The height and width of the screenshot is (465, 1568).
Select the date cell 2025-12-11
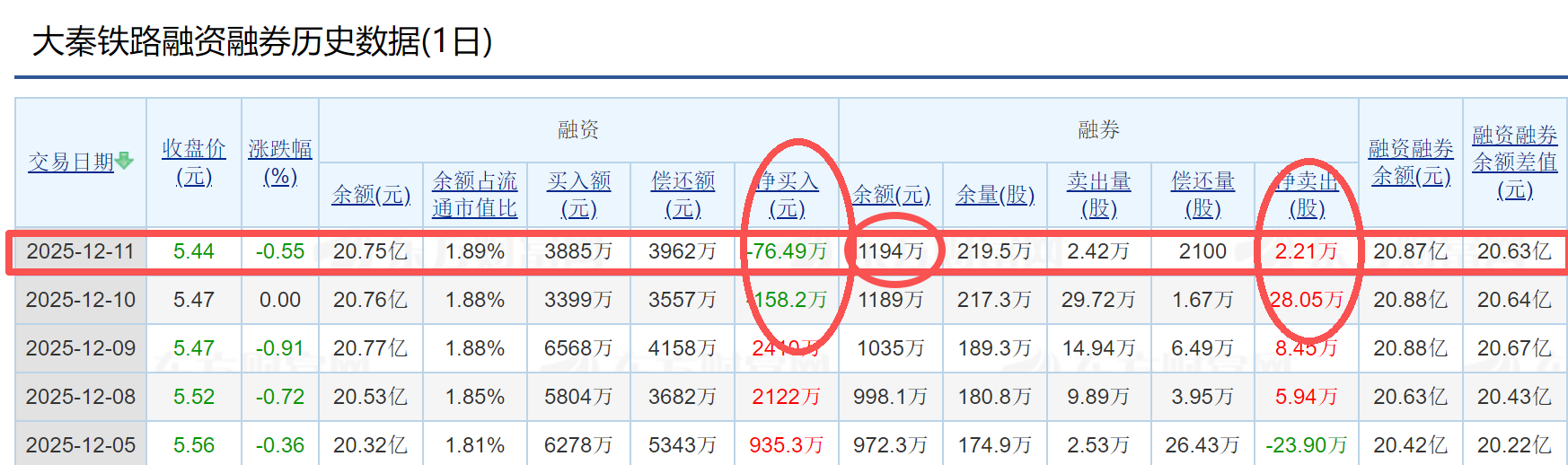click(x=81, y=251)
